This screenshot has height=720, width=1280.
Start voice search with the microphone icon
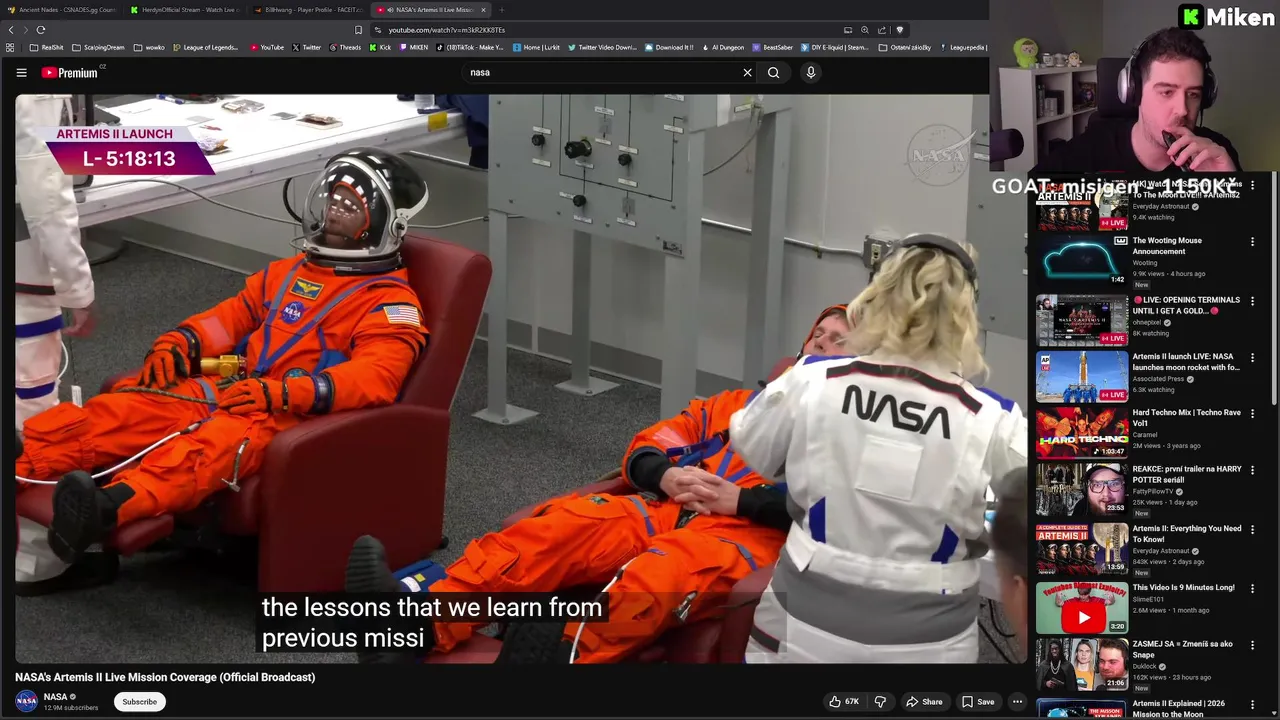click(x=811, y=72)
